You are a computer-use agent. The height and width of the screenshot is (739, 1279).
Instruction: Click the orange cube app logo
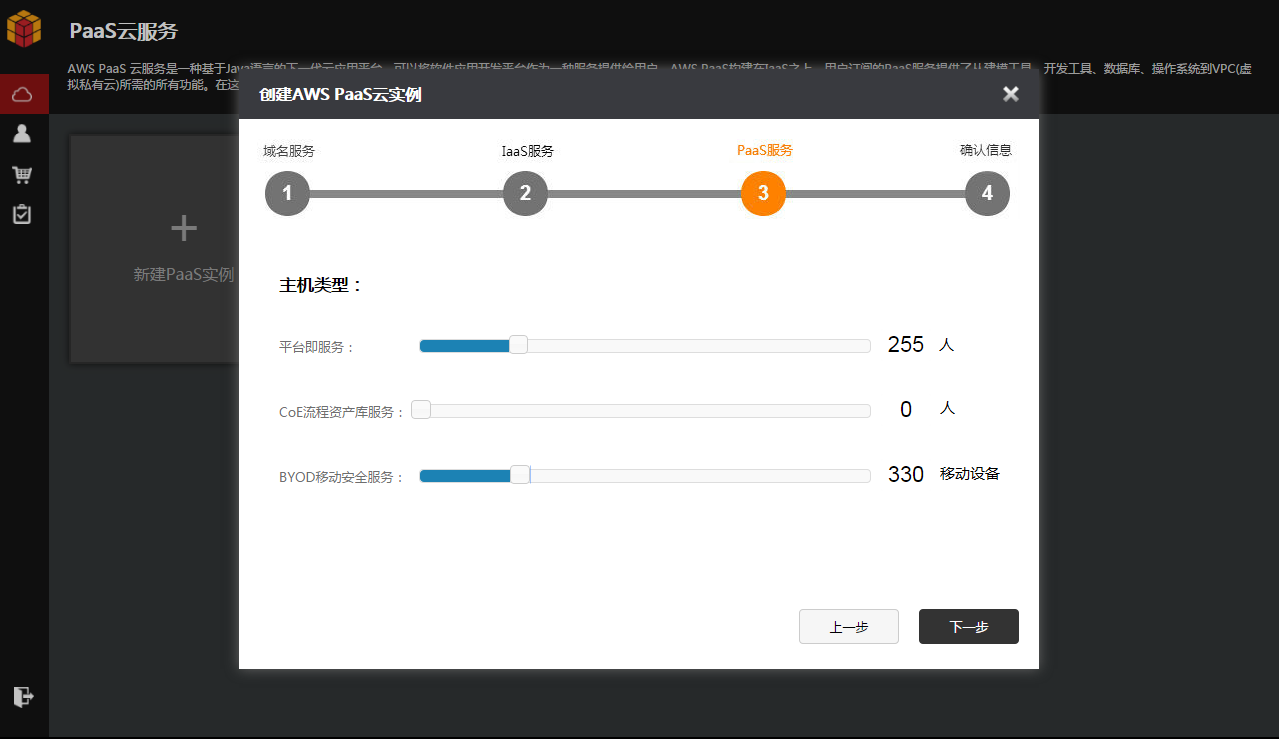(x=24, y=28)
